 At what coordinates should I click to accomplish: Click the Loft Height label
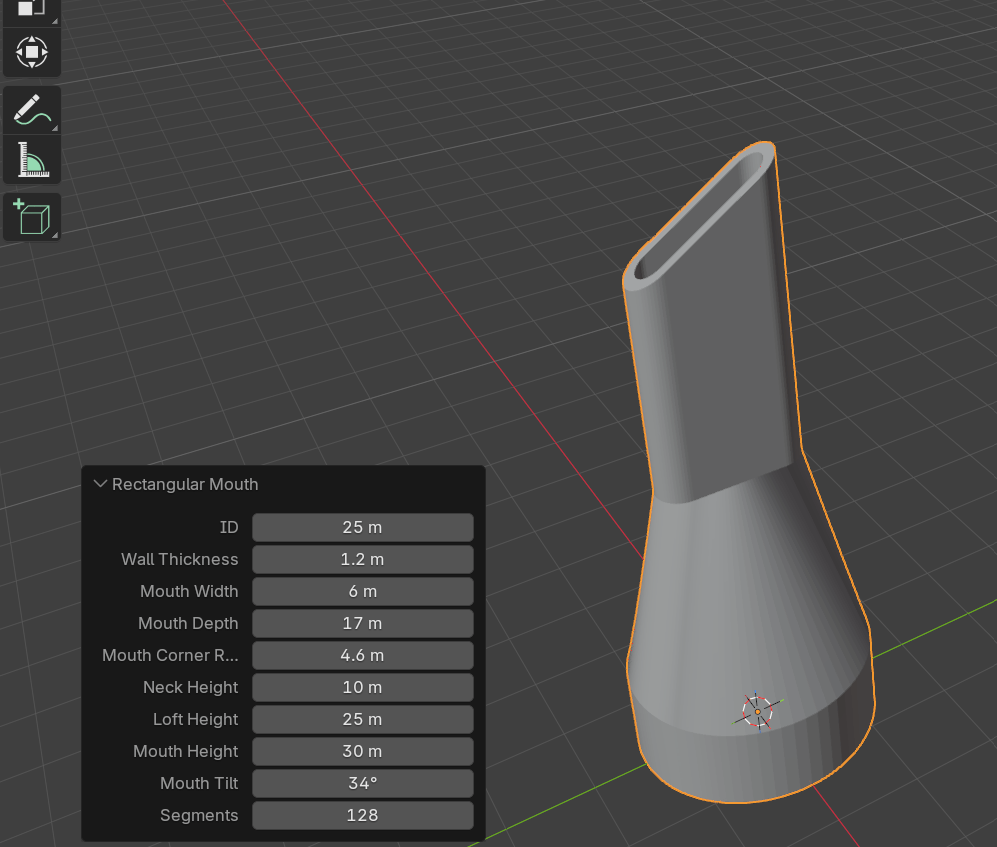195,719
